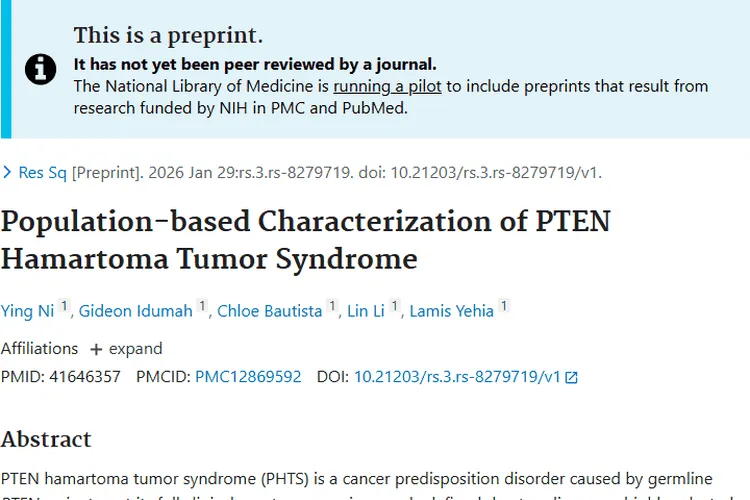The height and width of the screenshot is (500, 750).
Task: Click affiliation marker after Gideon Idumah
Action: (203, 307)
